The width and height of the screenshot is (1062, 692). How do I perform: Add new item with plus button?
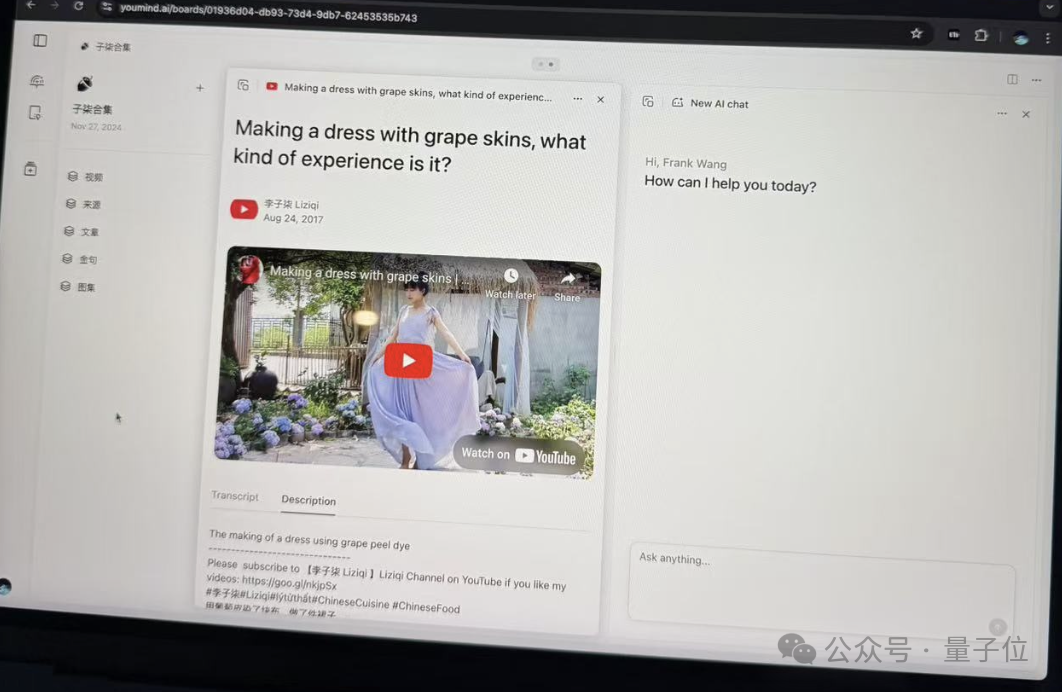click(200, 87)
